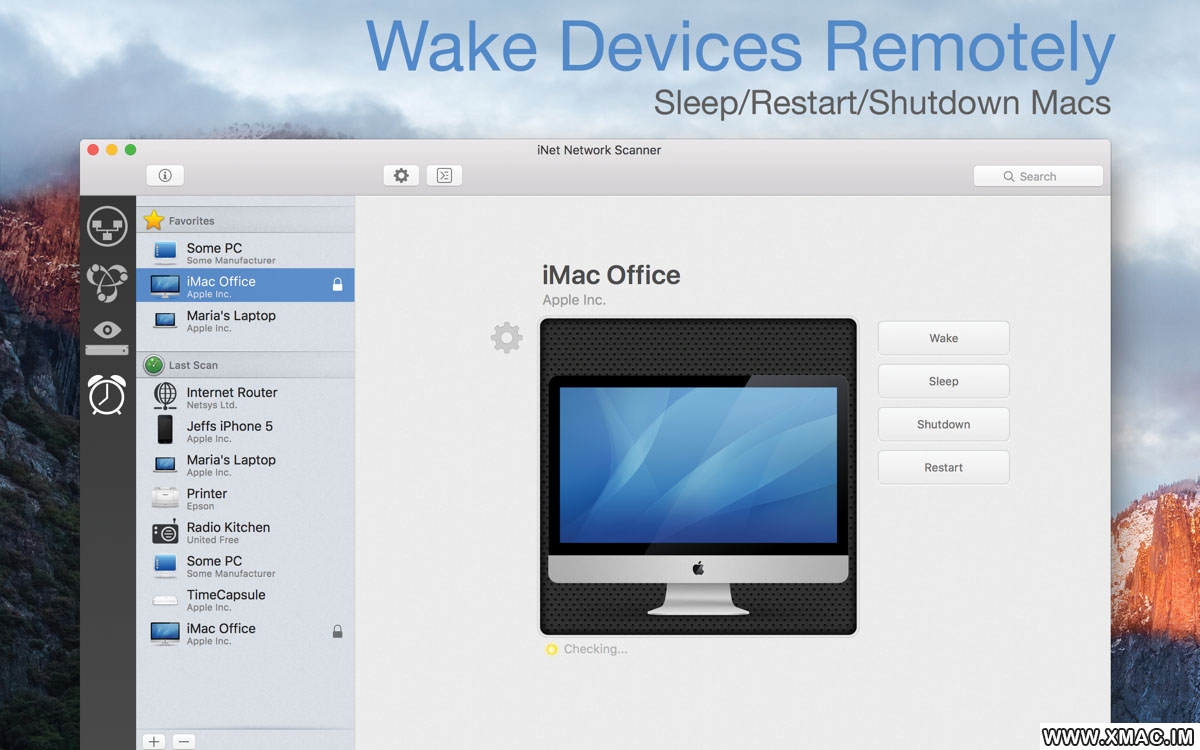Image resolution: width=1200 pixels, height=750 pixels.
Task: Select Radio Kitchen device
Action: pos(245,532)
